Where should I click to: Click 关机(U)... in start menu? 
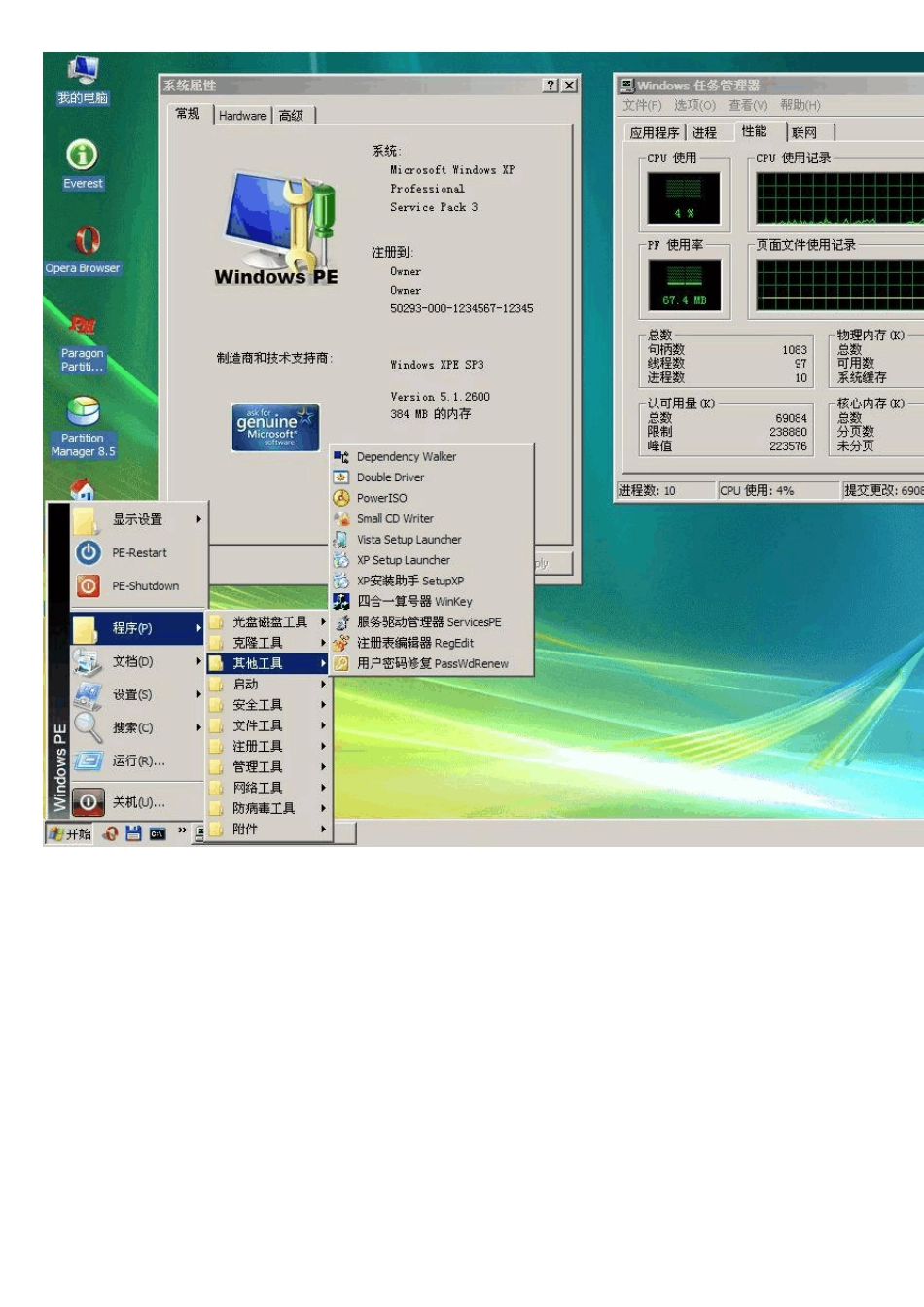tap(138, 802)
